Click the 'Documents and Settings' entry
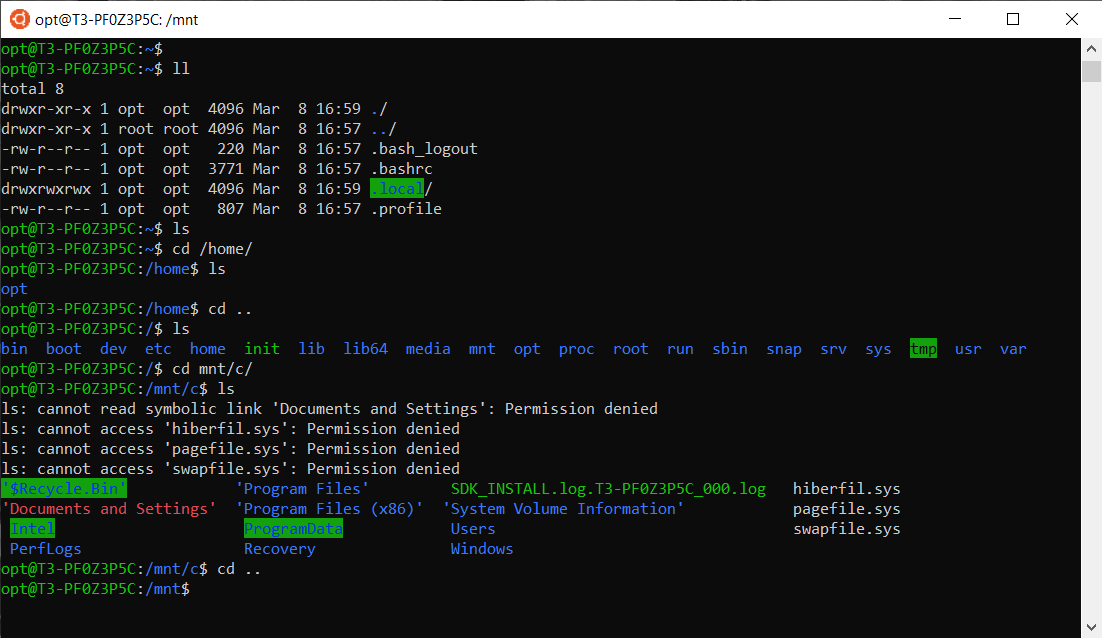Image resolution: width=1102 pixels, height=638 pixels. point(112,508)
